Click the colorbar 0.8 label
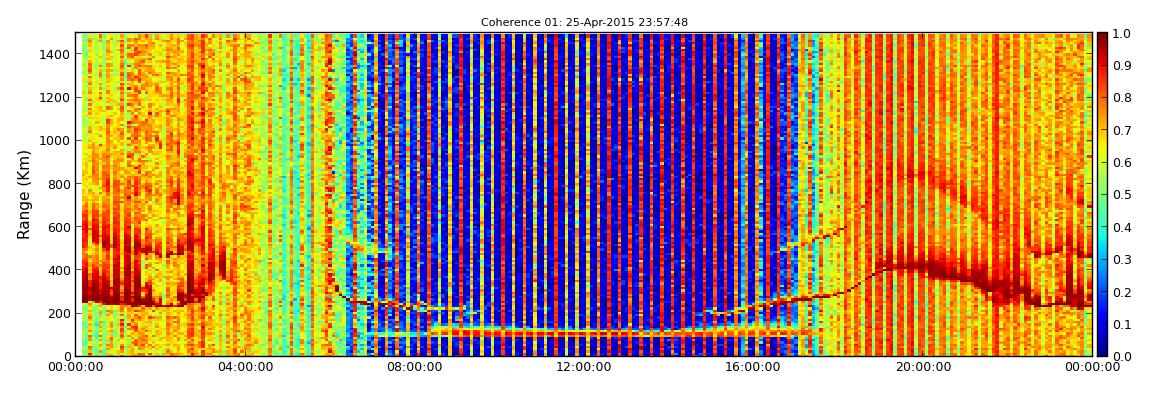 pos(1122,98)
